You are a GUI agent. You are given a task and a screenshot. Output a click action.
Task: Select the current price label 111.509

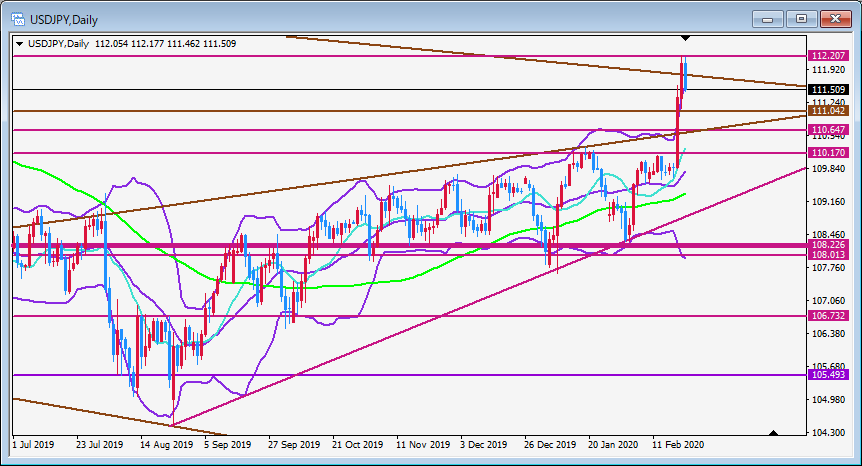pyautogui.click(x=828, y=90)
